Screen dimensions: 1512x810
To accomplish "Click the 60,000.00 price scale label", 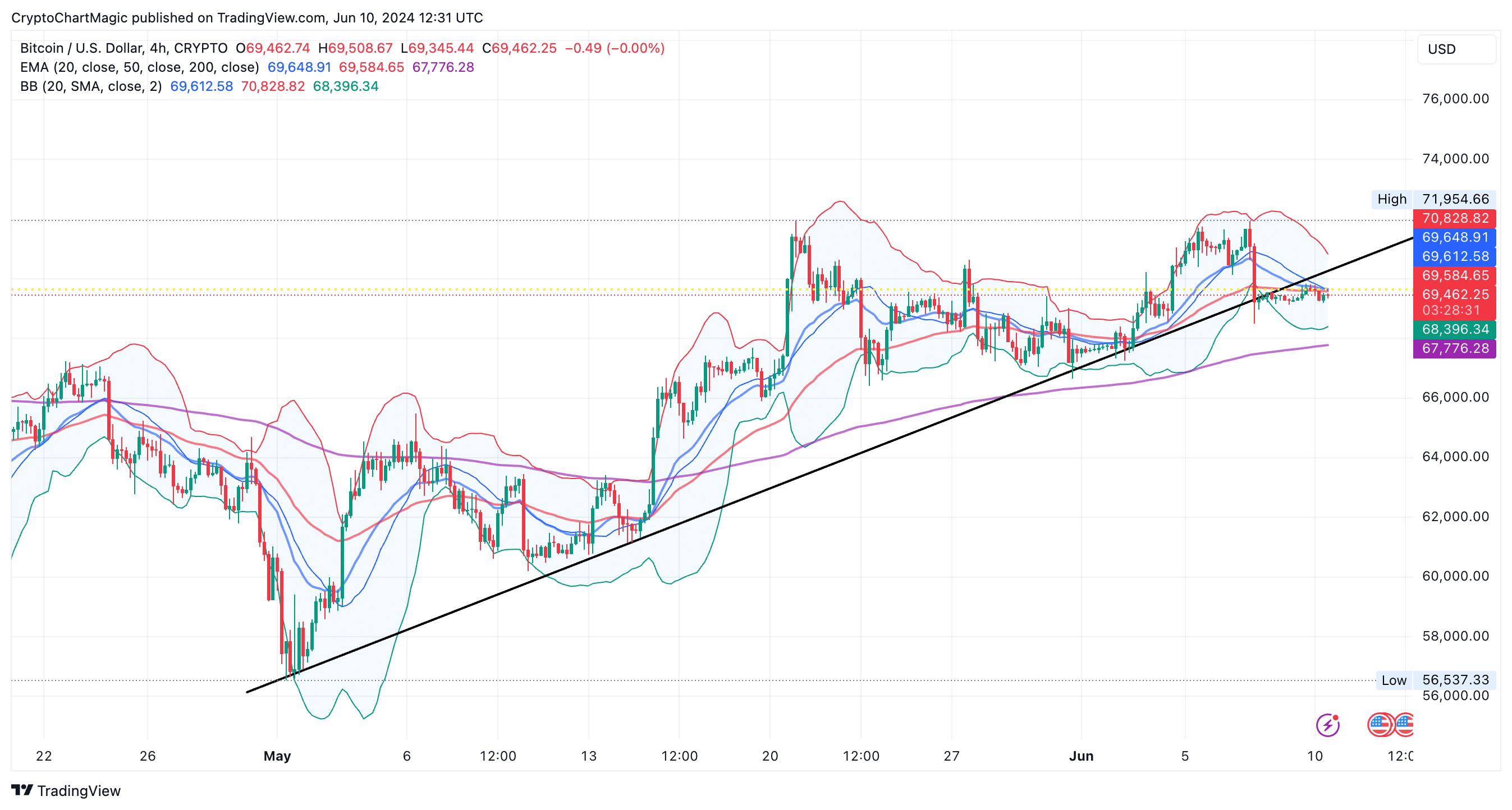I will (1455, 576).
